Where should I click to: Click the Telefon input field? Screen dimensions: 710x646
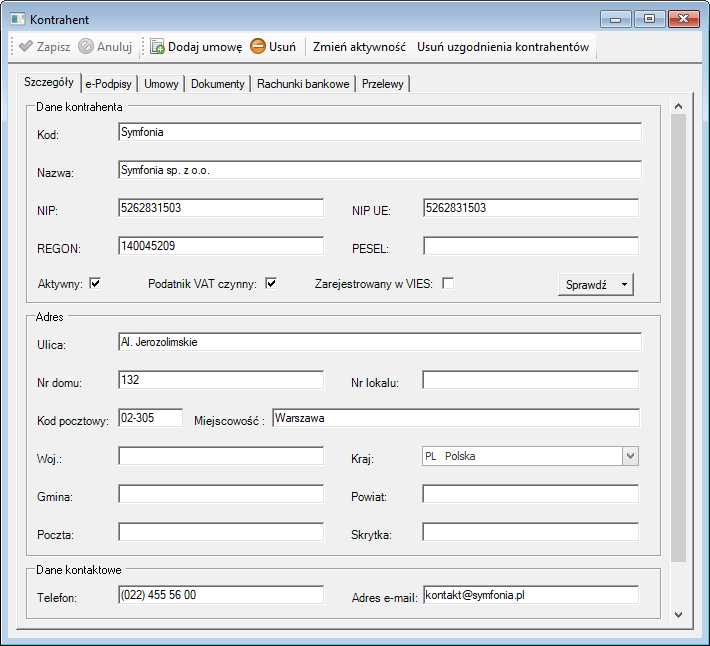[x=221, y=595]
